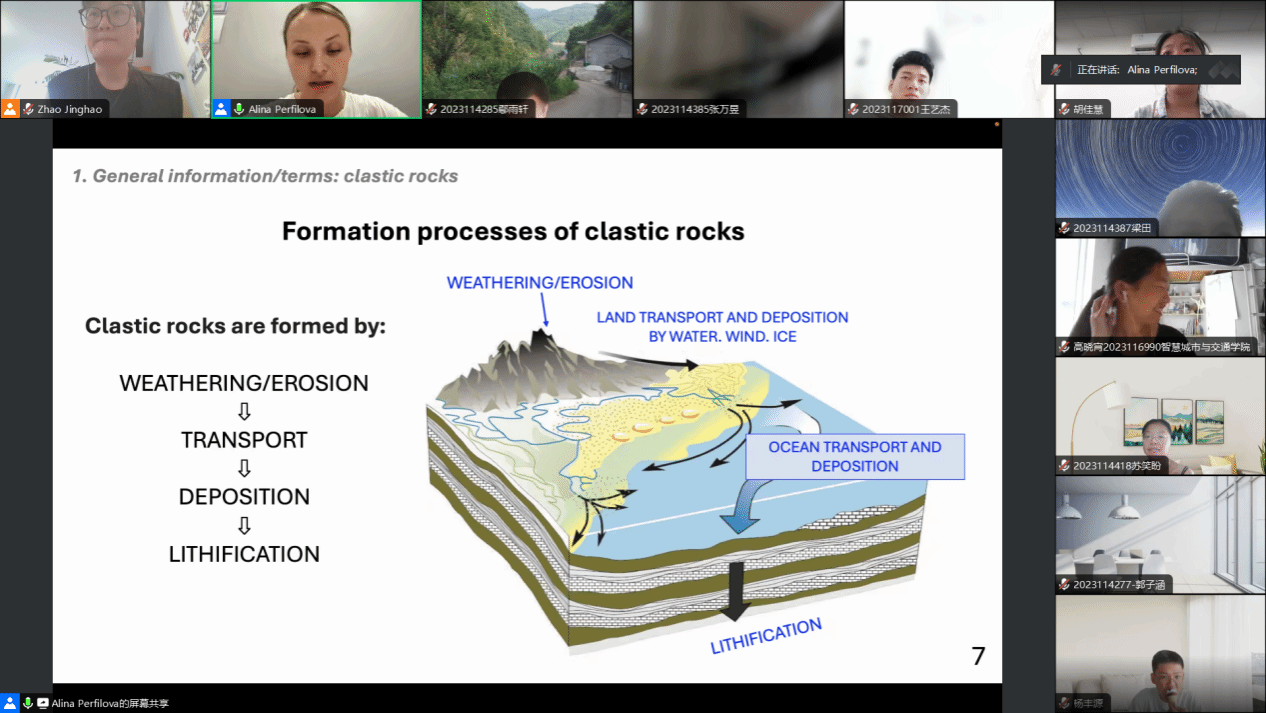Click Alina Perfilova's green microphone icon
This screenshot has width=1266, height=713.
[239, 109]
